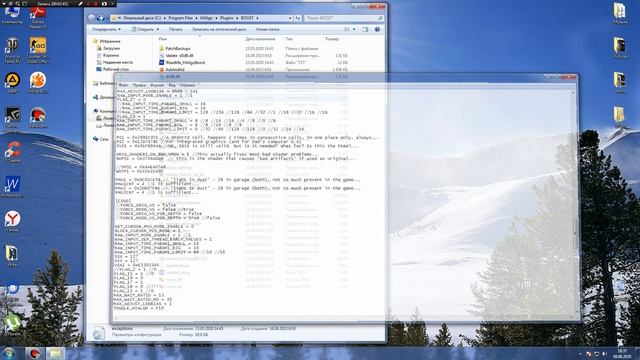The height and width of the screenshot is (360, 640).
Task: Click Plugins in address breadcrumb
Action: tap(226, 18)
